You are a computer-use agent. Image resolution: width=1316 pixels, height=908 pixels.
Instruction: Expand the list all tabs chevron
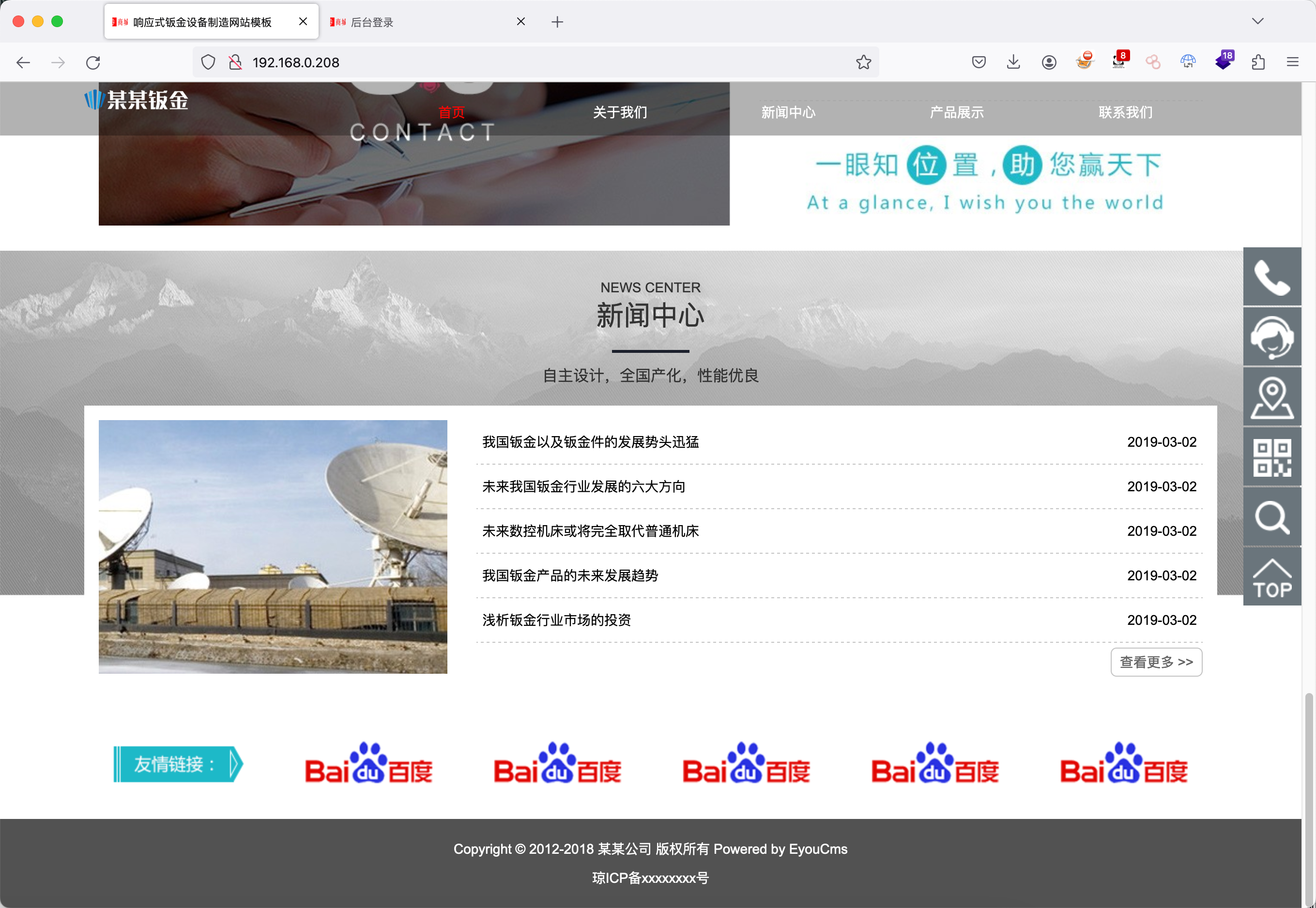pyautogui.click(x=1257, y=22)
